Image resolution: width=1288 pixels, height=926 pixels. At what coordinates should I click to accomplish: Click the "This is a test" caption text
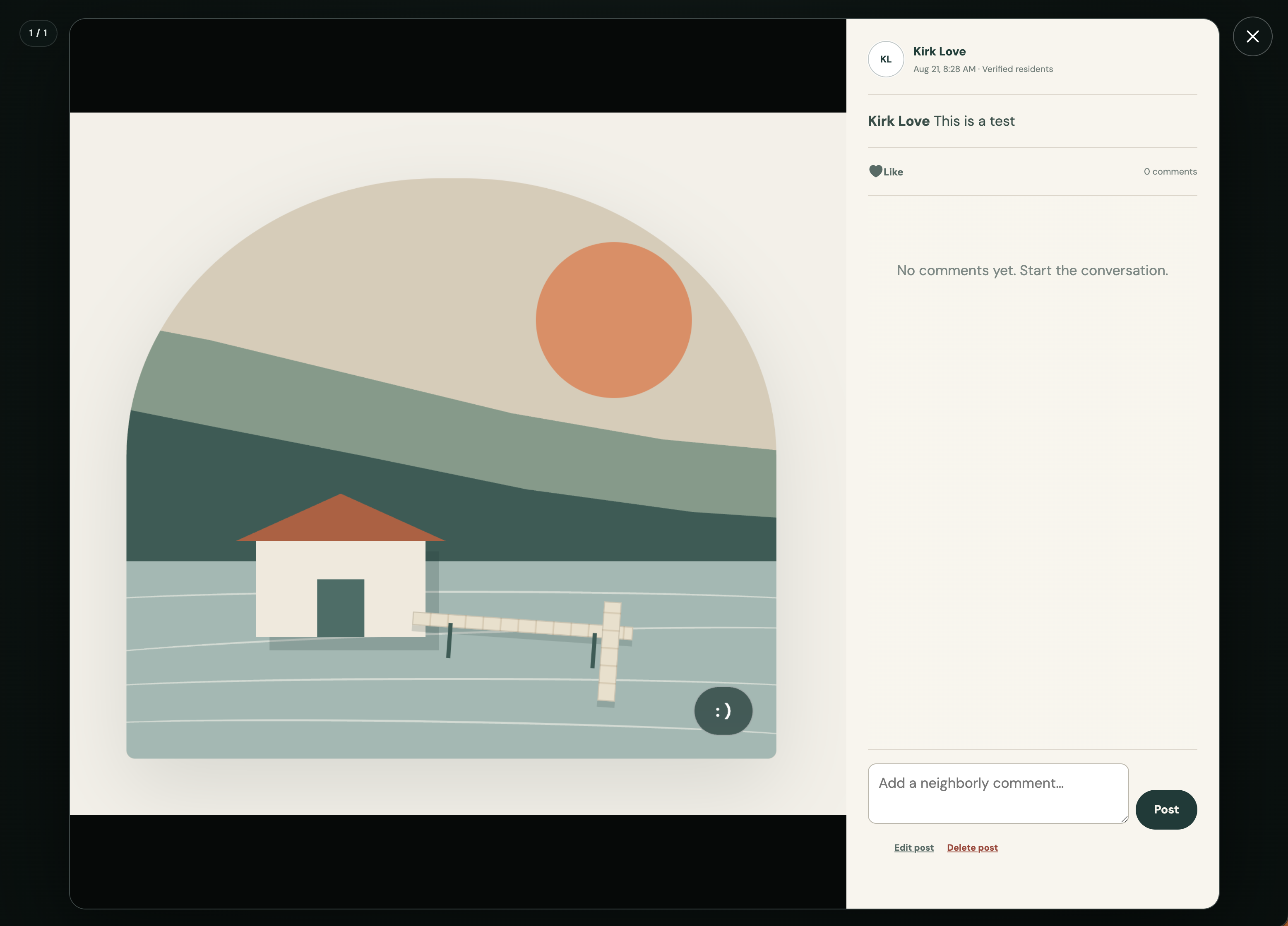coord(974,121)
